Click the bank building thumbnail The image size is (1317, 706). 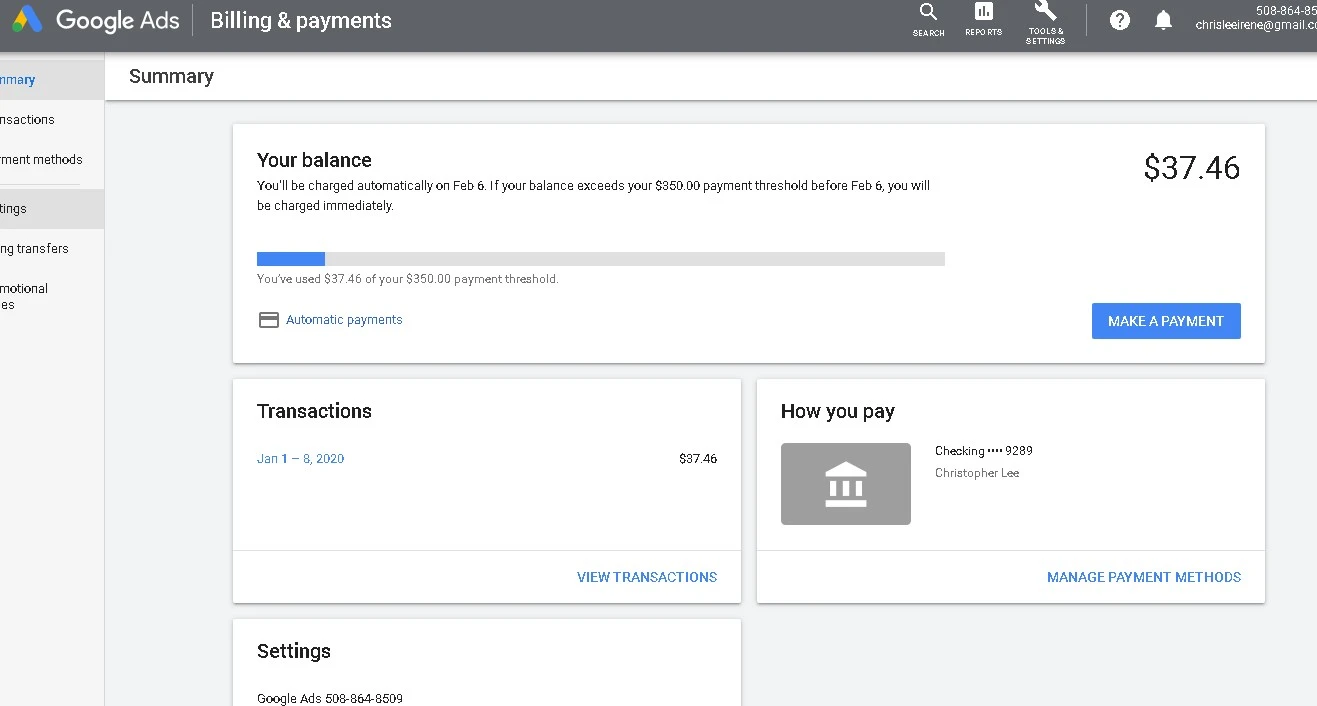[845, 484]
